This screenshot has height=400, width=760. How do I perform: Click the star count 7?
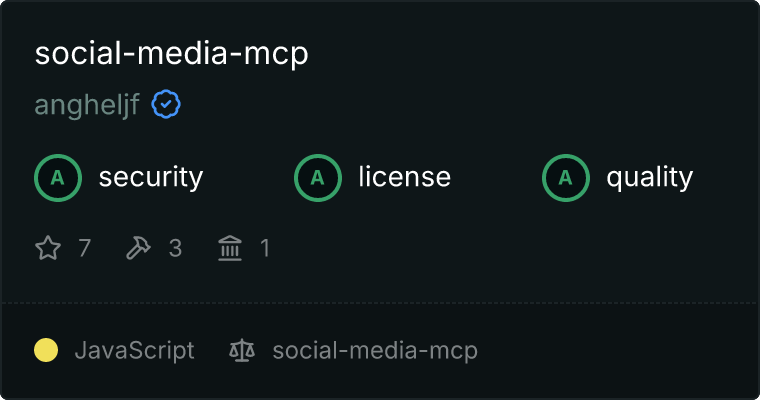pyautogui.click(x=85, y=248)
